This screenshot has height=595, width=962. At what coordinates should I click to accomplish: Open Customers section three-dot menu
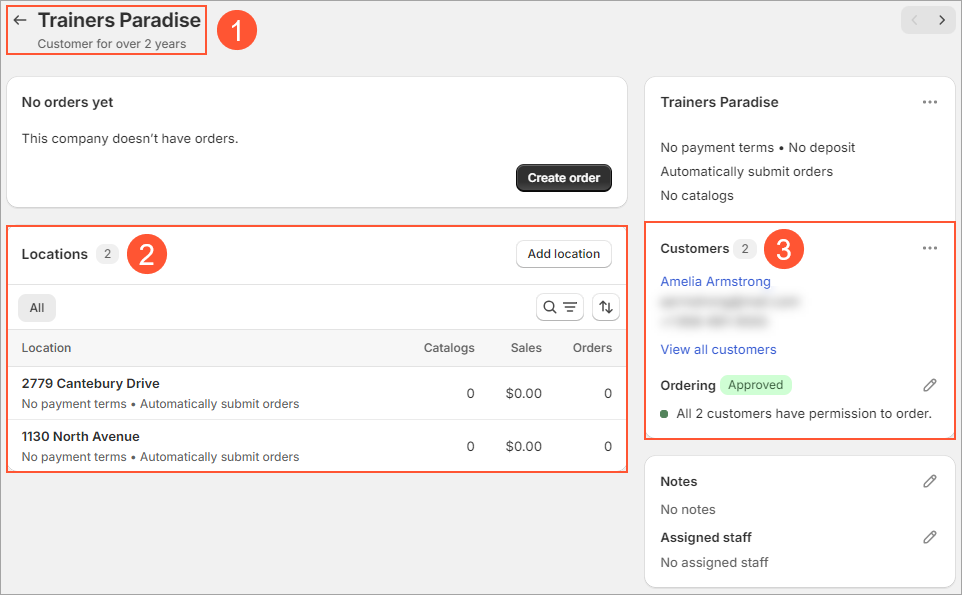(930, 248)
